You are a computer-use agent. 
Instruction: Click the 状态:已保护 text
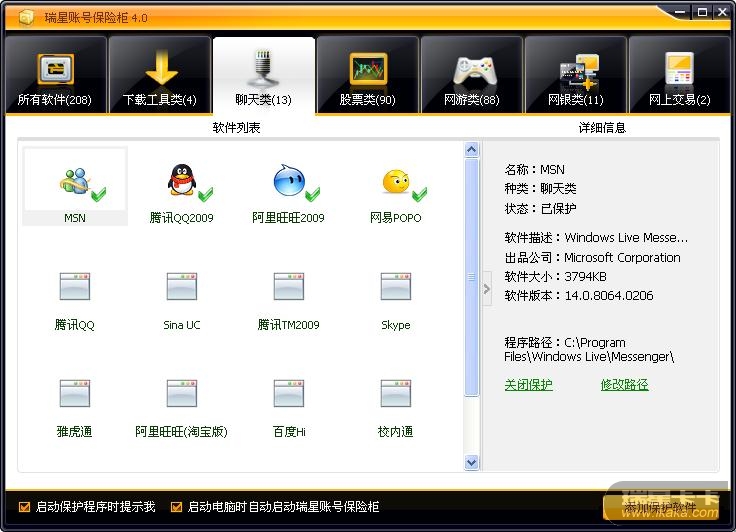coord(540,208)
